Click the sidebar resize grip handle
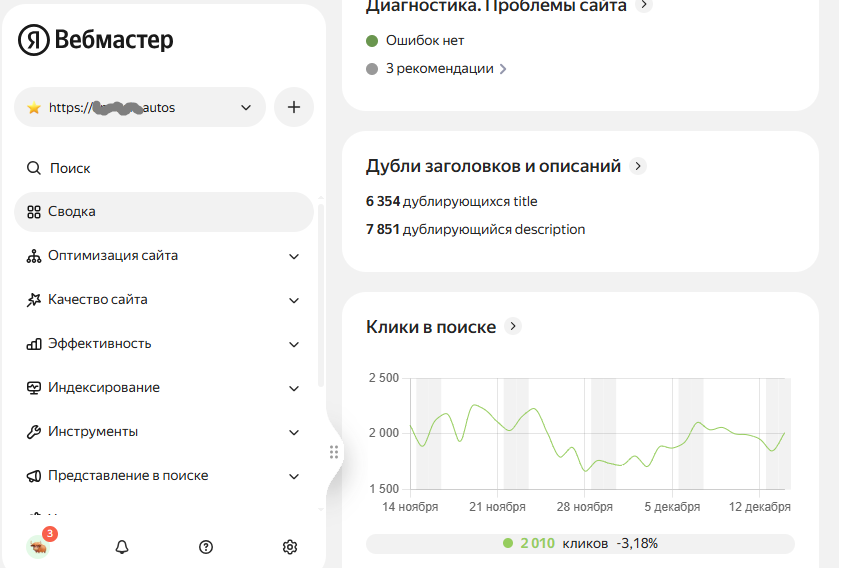This screenshot has width=843, height=568. coord(334,452)
